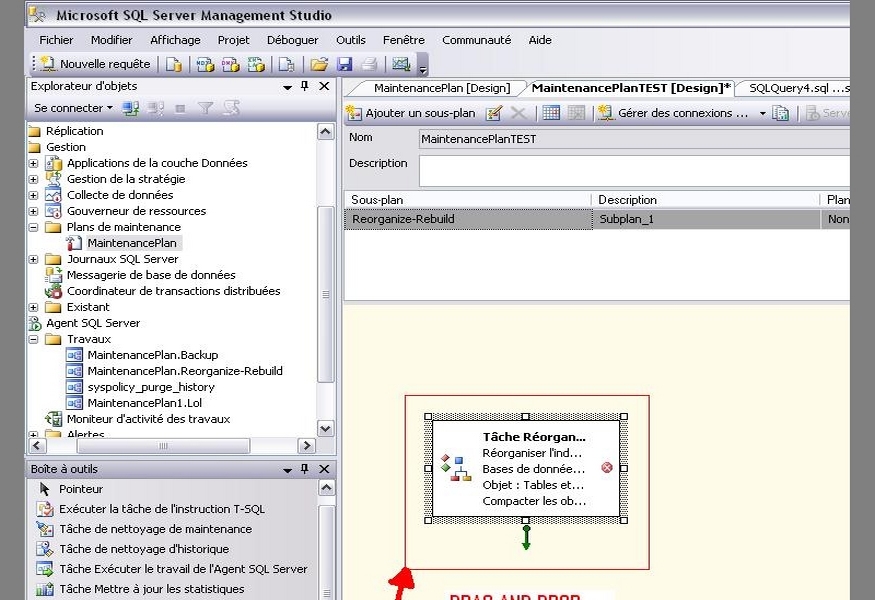Select the MaintenancePlan.Backup job
Screen dimensions: 875x600
pyautogui.click(x=152, y=355)
